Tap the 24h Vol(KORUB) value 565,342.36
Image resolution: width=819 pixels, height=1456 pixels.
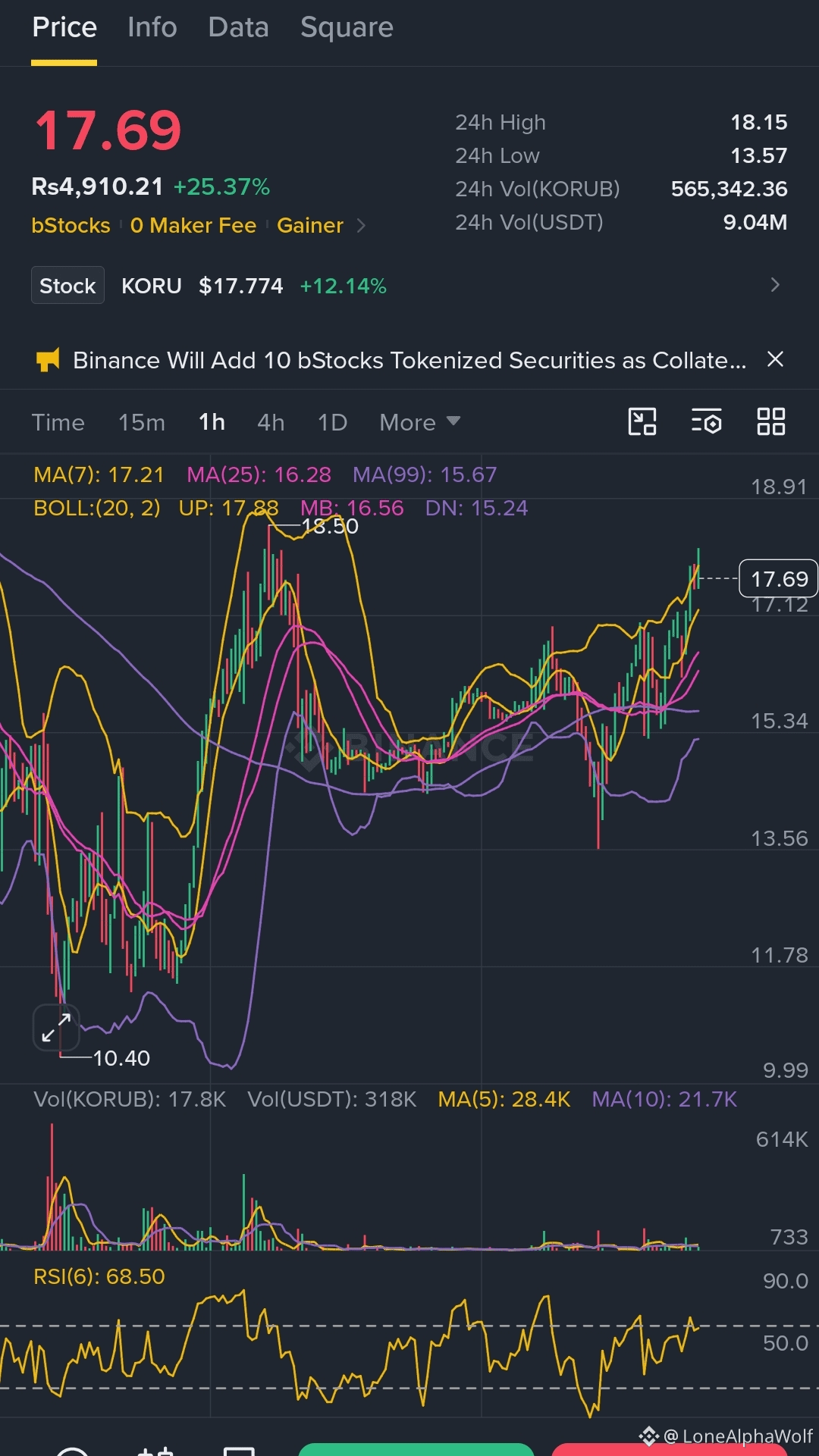click(x=729, y=189)
